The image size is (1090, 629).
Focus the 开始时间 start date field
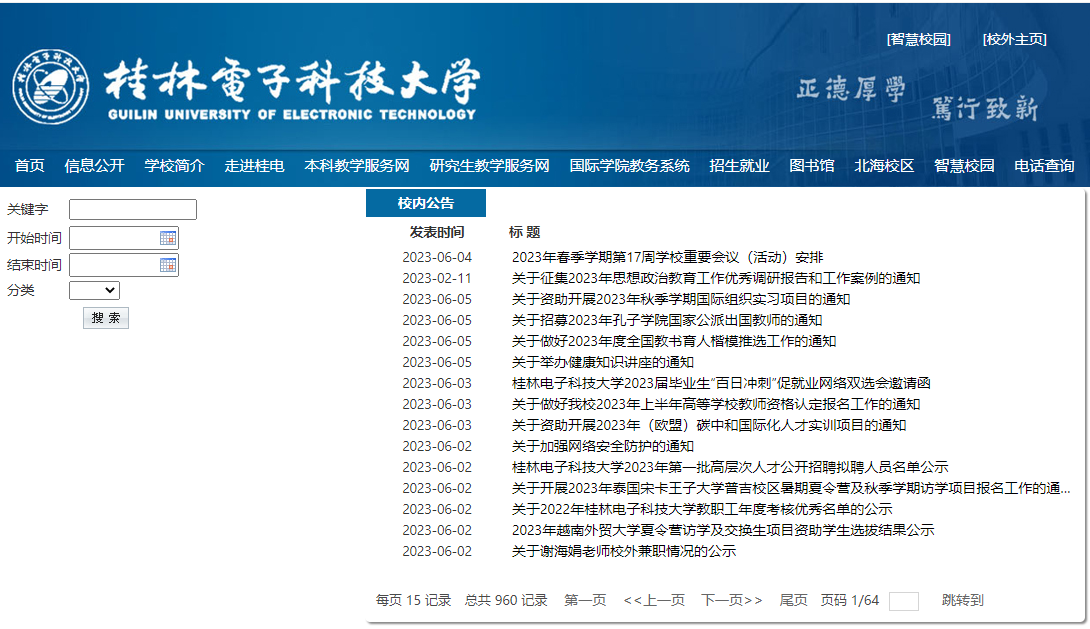pos(114,238)
